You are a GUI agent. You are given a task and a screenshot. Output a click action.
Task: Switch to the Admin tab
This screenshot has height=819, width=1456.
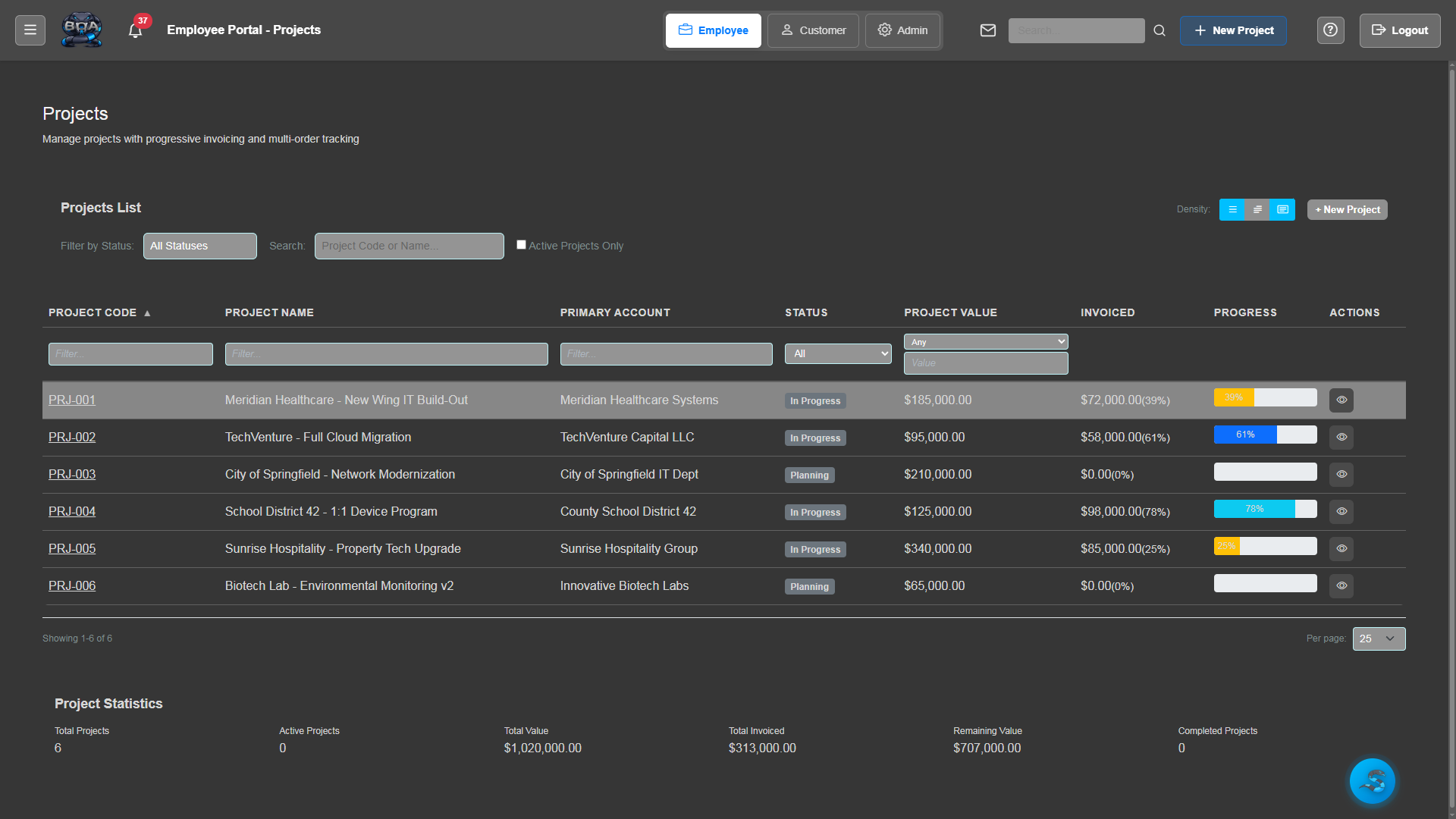coord(902,30)
